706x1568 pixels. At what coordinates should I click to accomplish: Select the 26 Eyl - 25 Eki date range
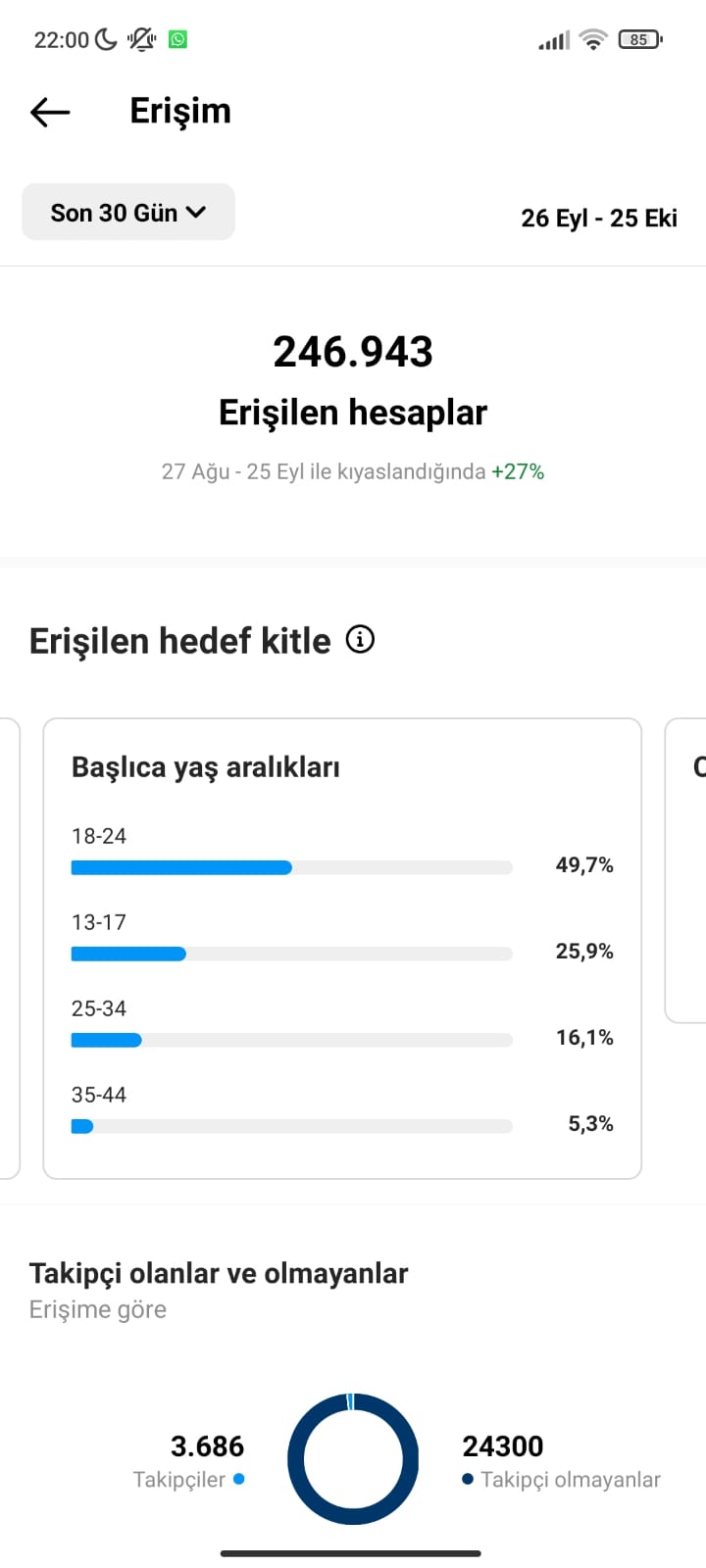click(599, 218)
